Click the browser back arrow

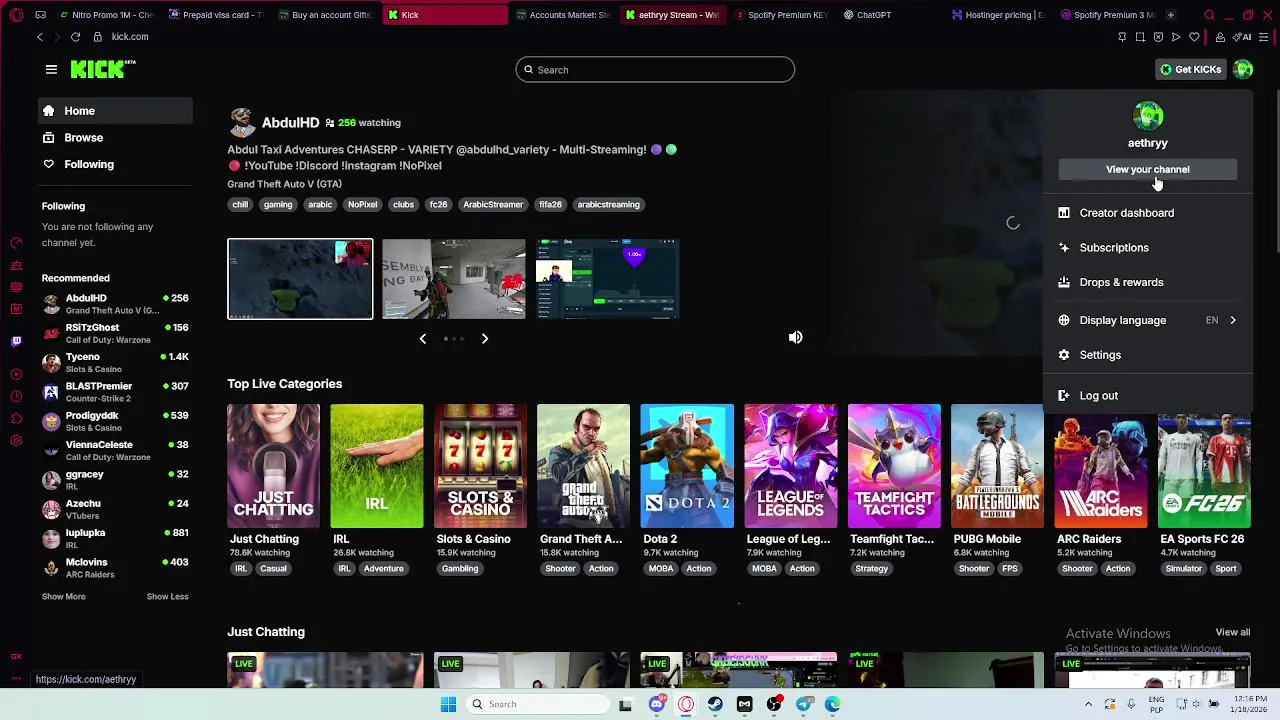(40, 37)
